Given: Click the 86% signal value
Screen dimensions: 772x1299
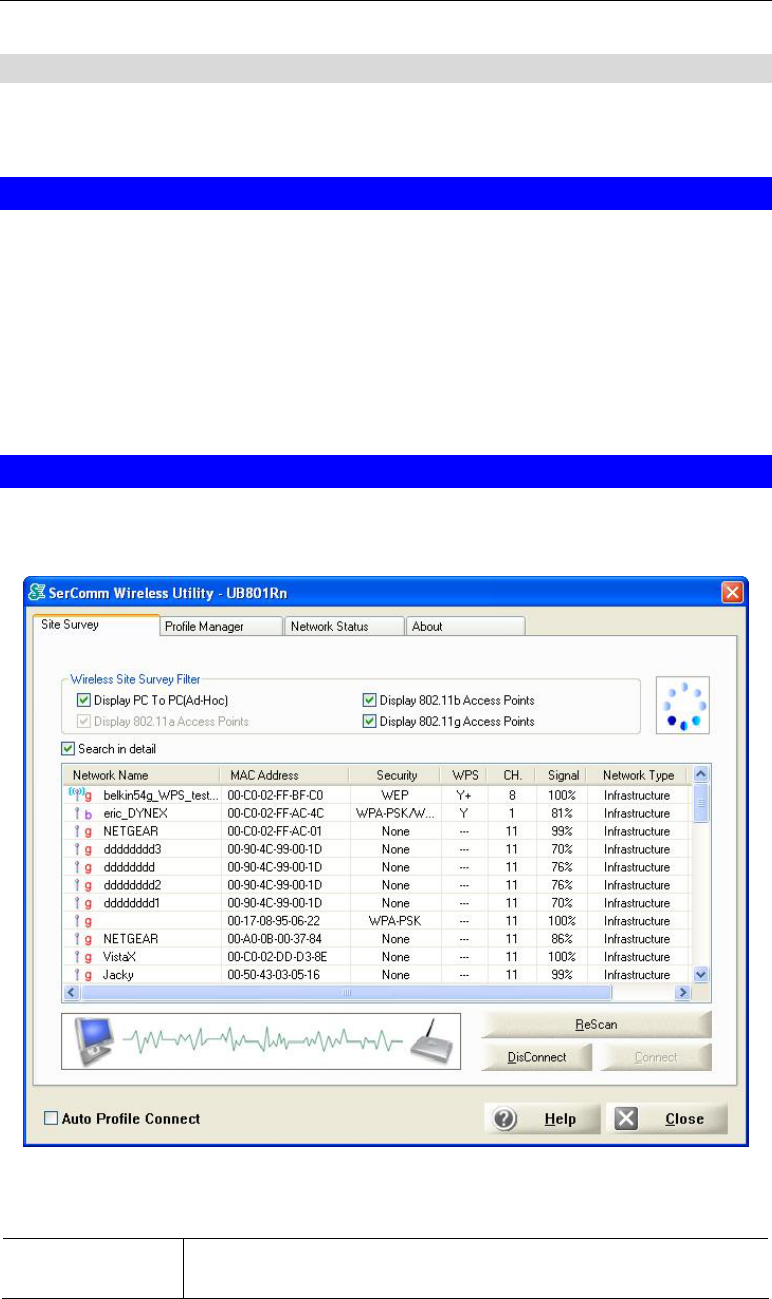Looking at the screenshot, I should coord(563,939).
